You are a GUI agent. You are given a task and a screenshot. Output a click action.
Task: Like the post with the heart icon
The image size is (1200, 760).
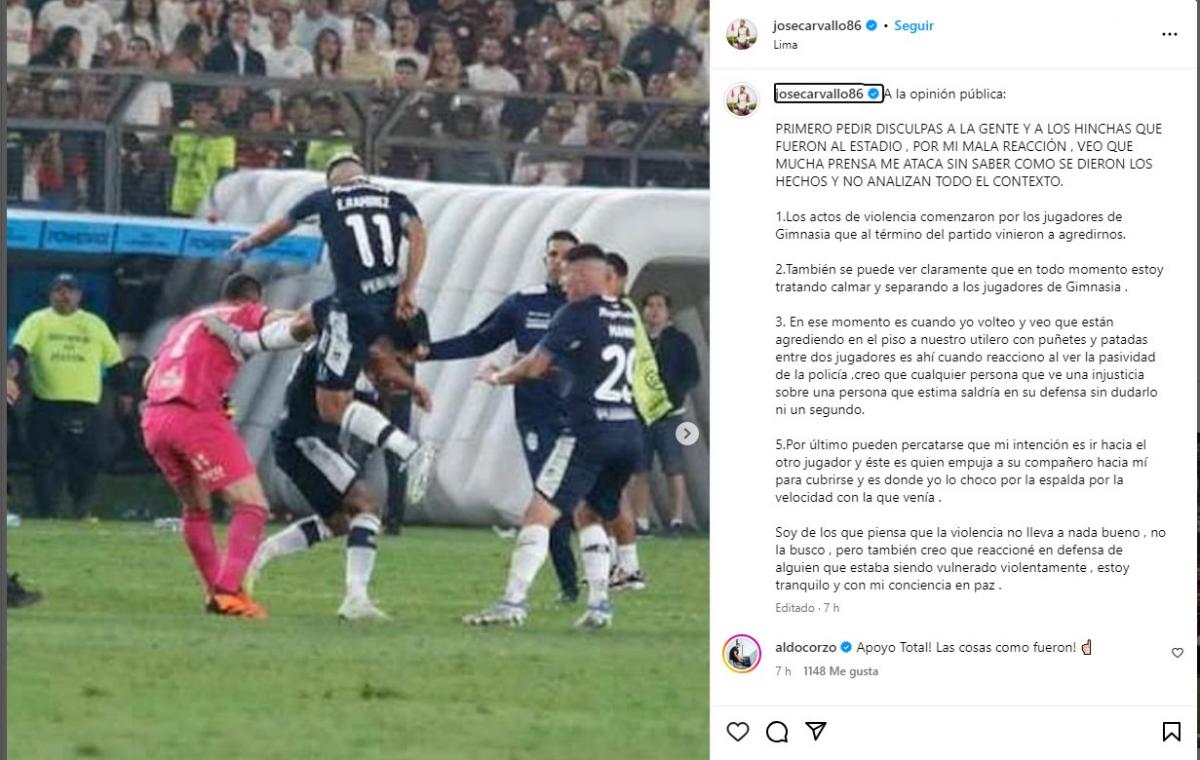tap(738, 732)
